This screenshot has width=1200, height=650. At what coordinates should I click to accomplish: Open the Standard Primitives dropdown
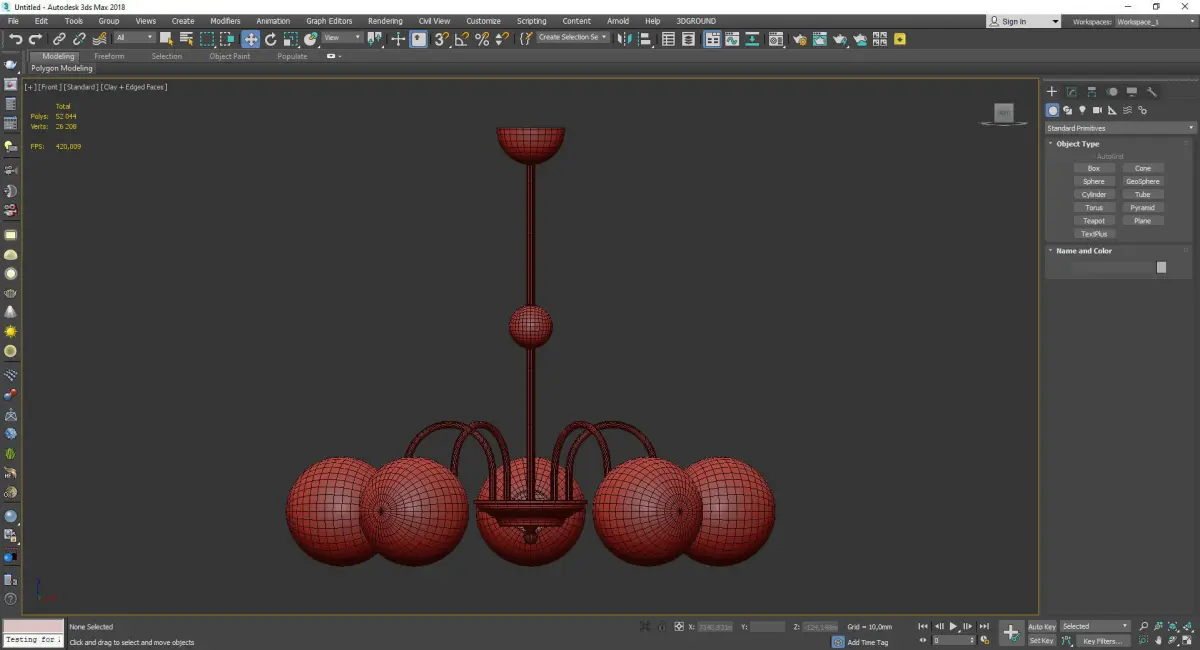pos(1120,128)
